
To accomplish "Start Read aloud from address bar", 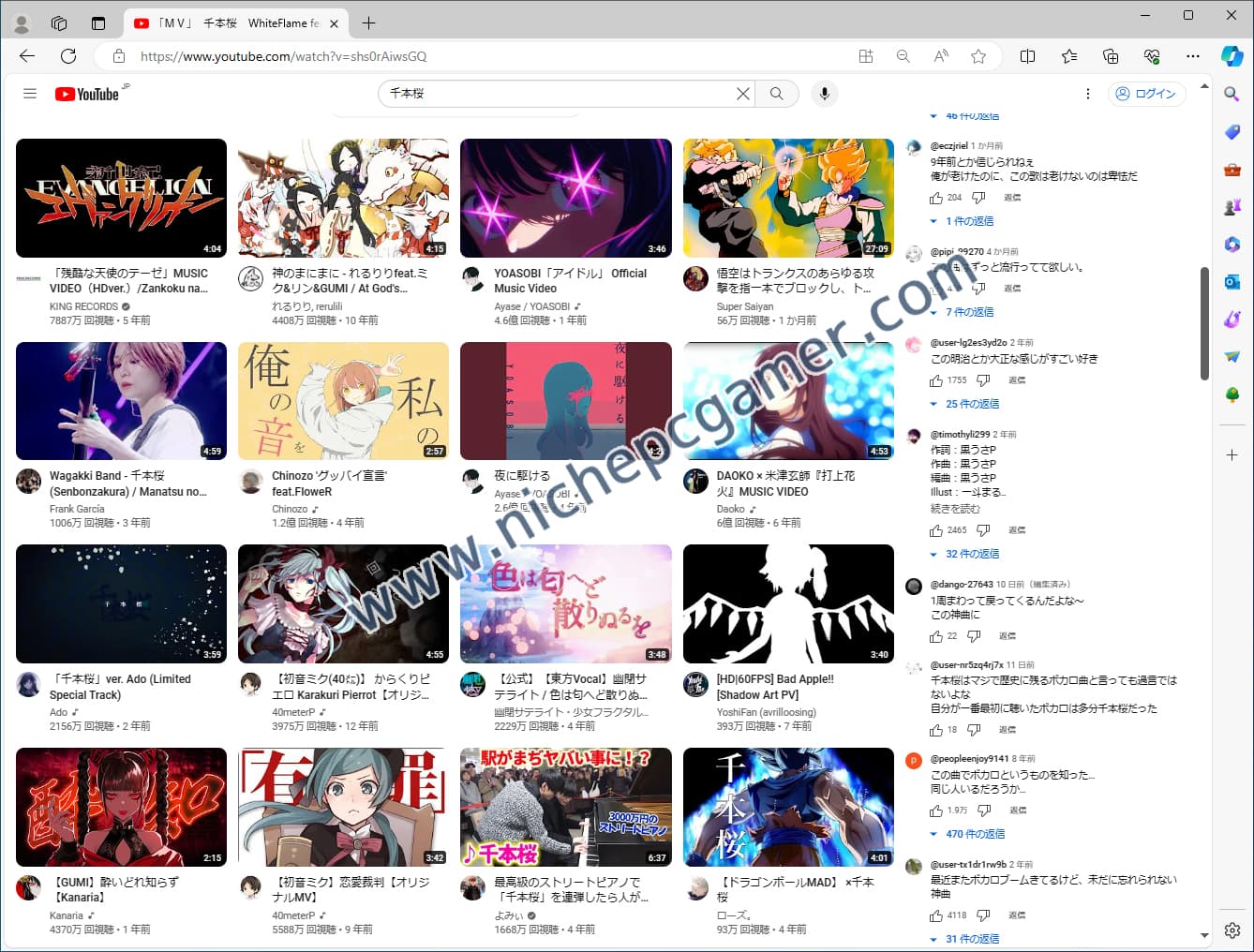I will pyautogui.click(x=941, y=56).
